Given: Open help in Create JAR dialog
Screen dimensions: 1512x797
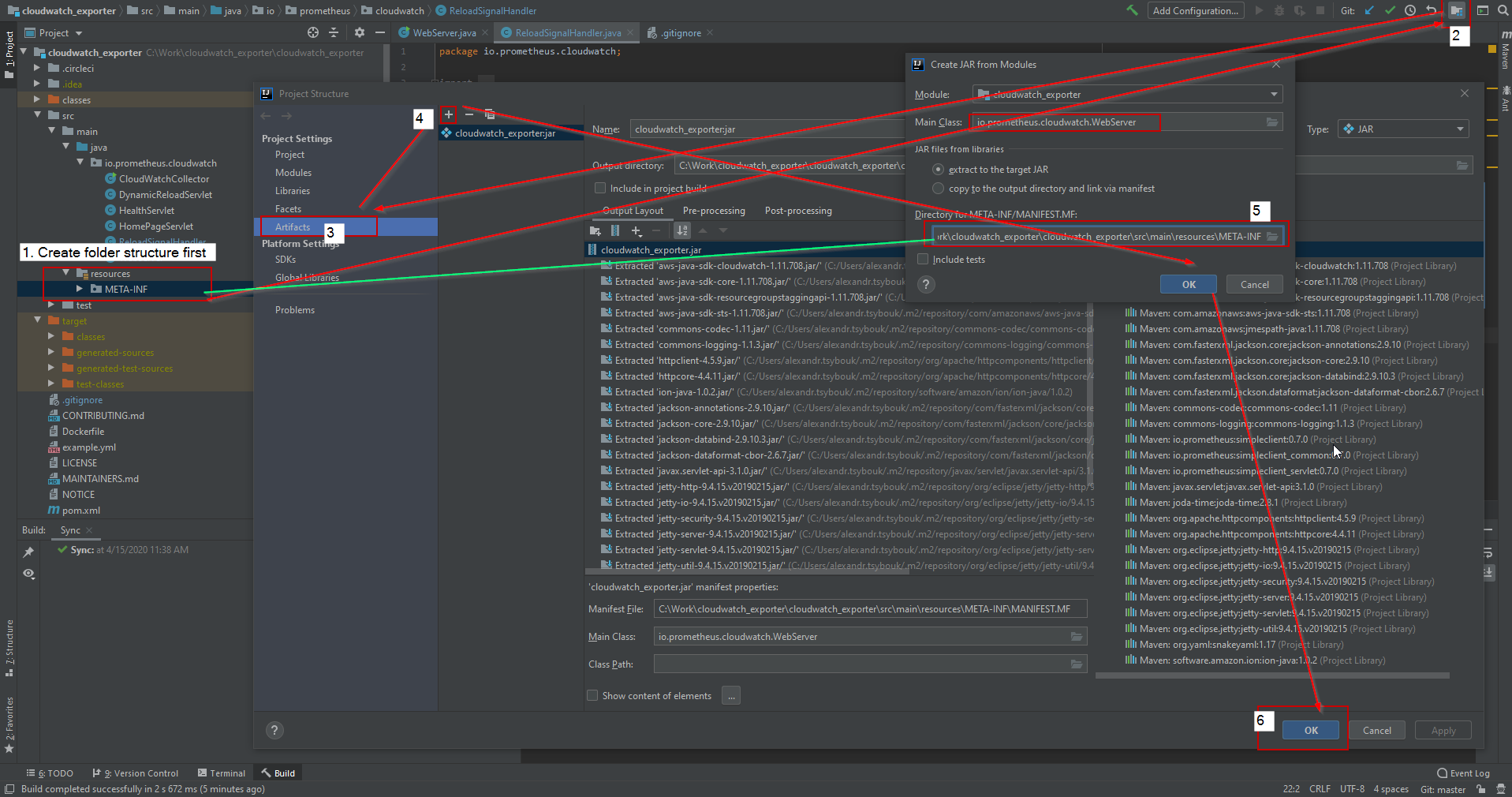Looking at the screenshot, I should point(927,284).
